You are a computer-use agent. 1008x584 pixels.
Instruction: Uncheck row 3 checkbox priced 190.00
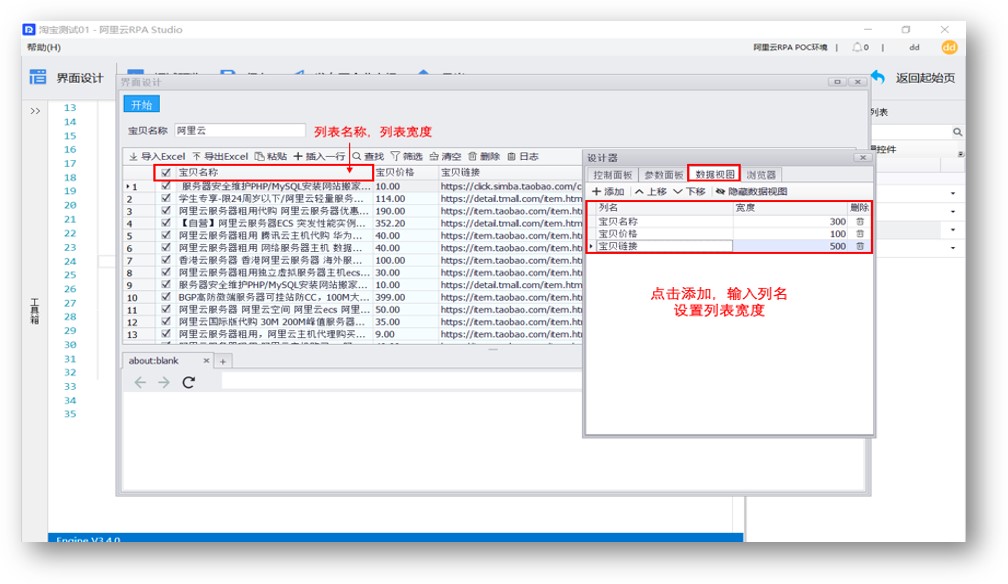(166, 211)
